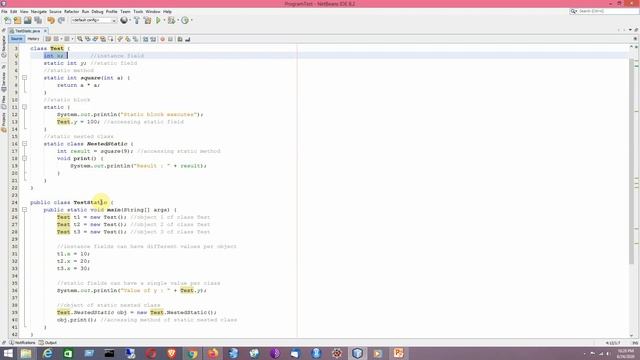Viewport: 640px width, 360px height.
Task: Collapse fold at static block line 11
Action: (24, 107)
